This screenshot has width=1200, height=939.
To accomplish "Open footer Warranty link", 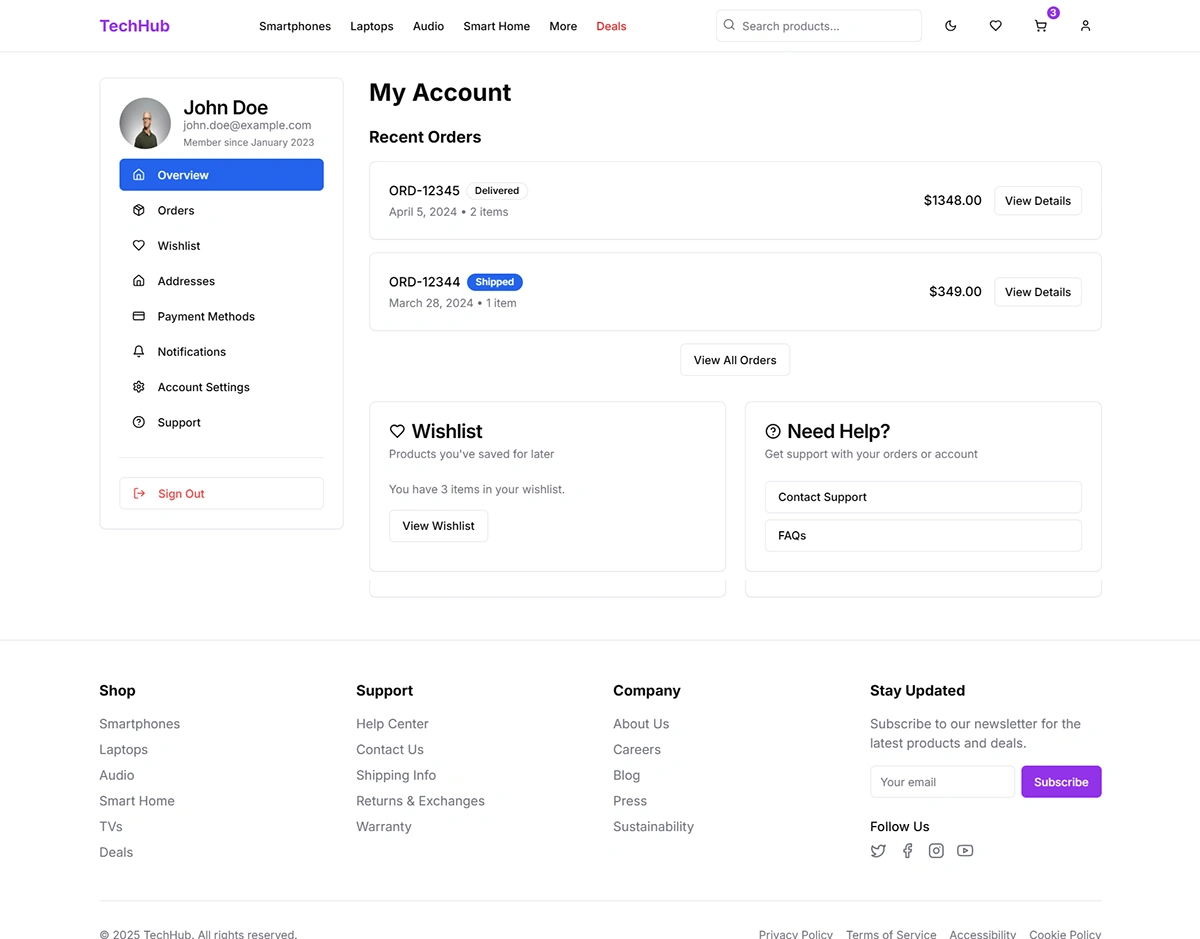I will 384,827.
